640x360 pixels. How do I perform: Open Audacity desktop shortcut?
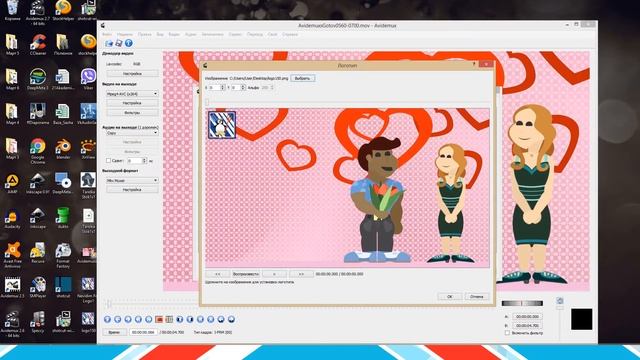[12, 218]
